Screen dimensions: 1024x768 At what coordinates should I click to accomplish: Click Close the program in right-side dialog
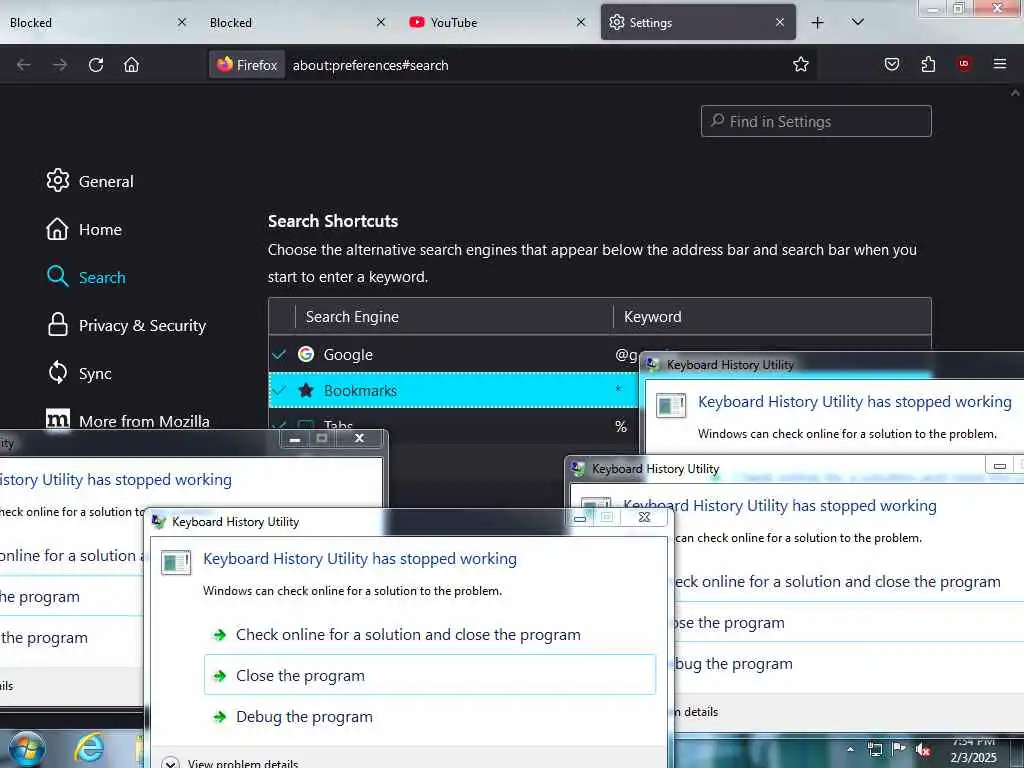(729, 622)
